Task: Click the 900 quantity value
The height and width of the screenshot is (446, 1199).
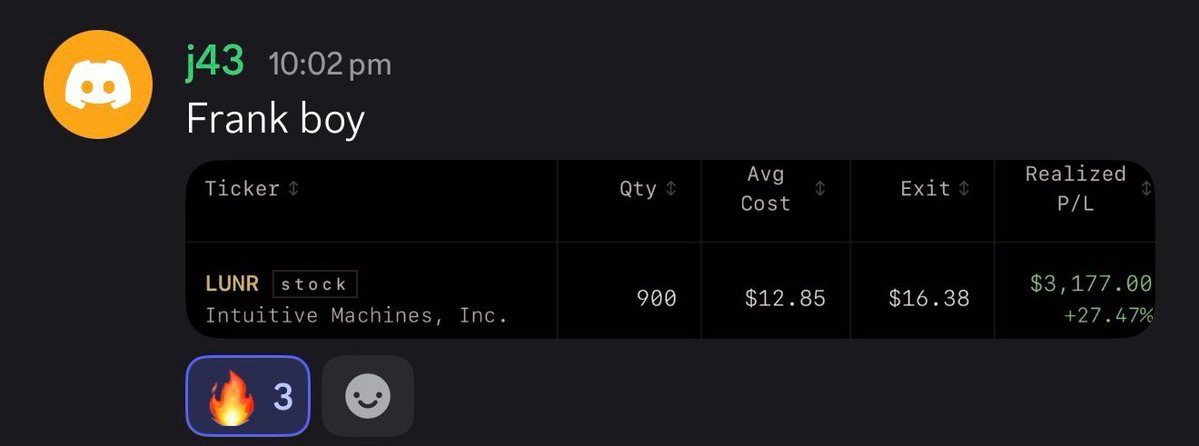Action: pyautogui.click(x=657, y=298)
